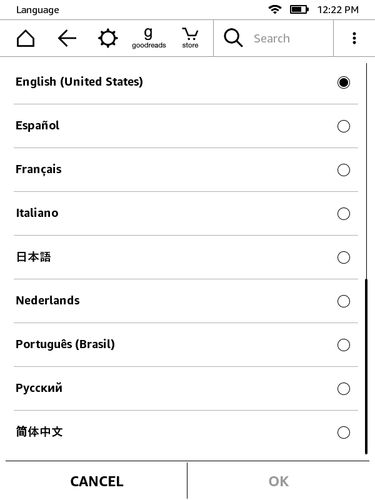
Task: Open settings gear icon in toolbar
Action: tap(108, 38)
